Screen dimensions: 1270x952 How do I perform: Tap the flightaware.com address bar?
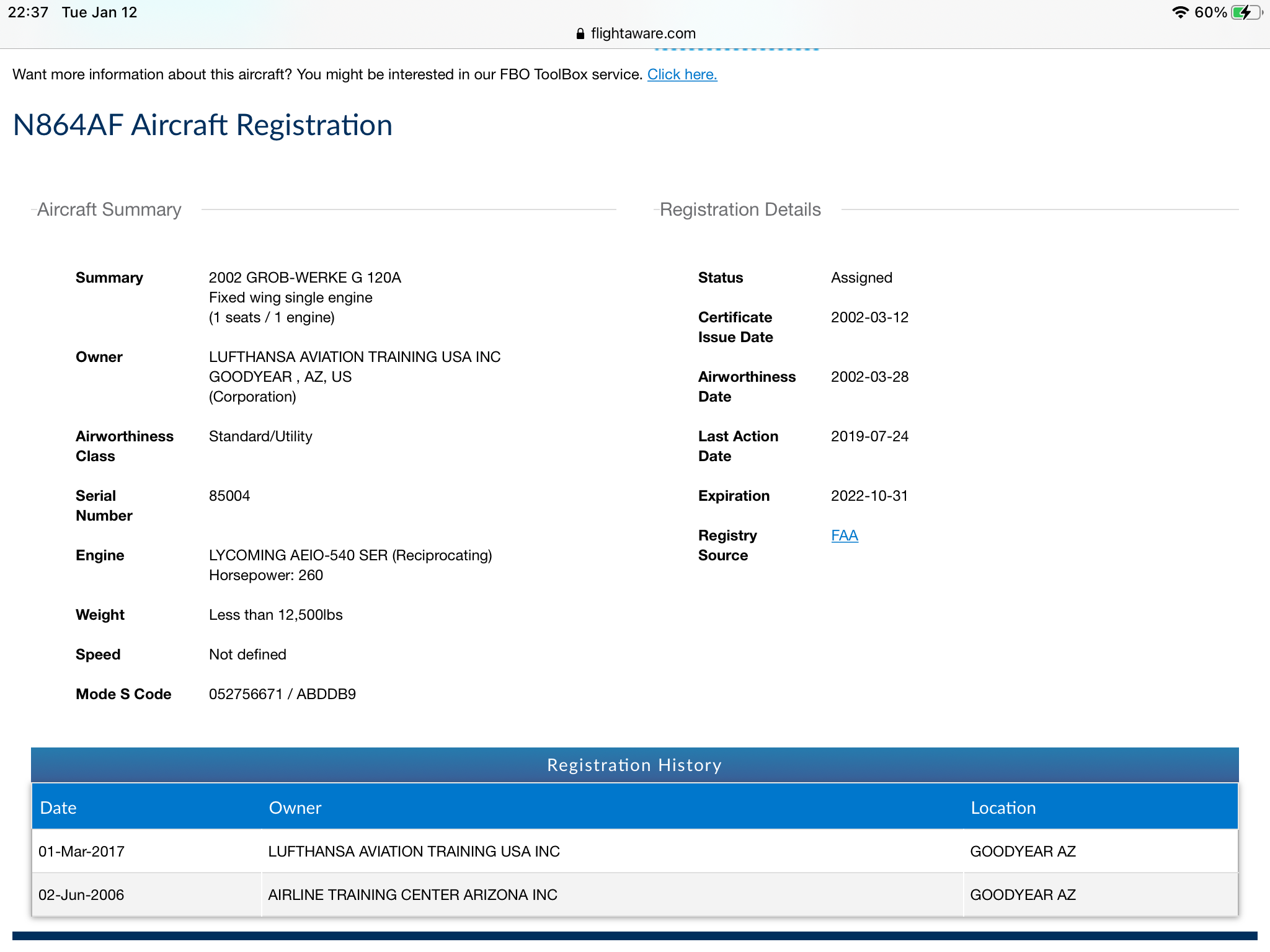click(636, 33)
